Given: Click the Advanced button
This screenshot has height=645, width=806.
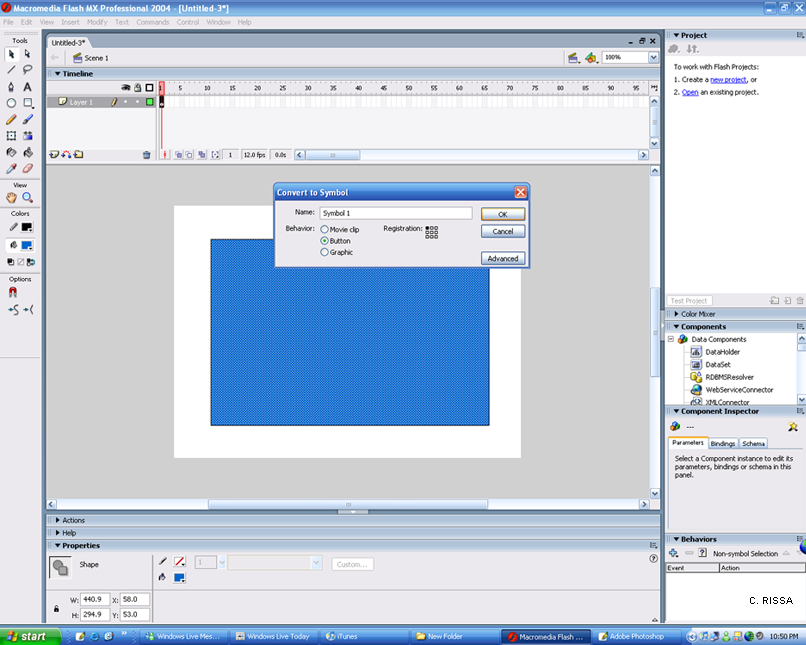Looking at the screenshot, I should click(x=503, y=259).
